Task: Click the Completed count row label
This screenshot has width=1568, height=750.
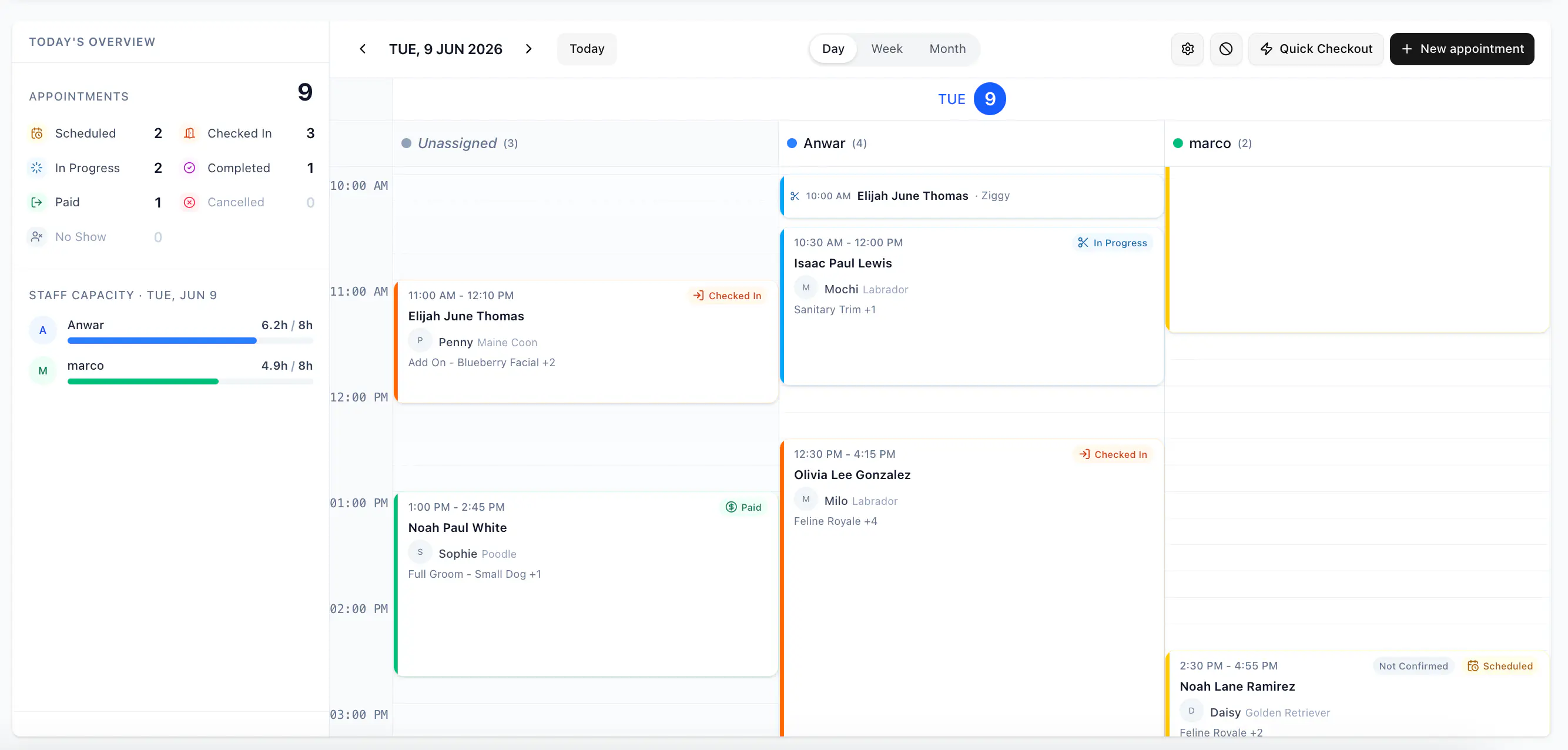Action: [x=239, y=168]
